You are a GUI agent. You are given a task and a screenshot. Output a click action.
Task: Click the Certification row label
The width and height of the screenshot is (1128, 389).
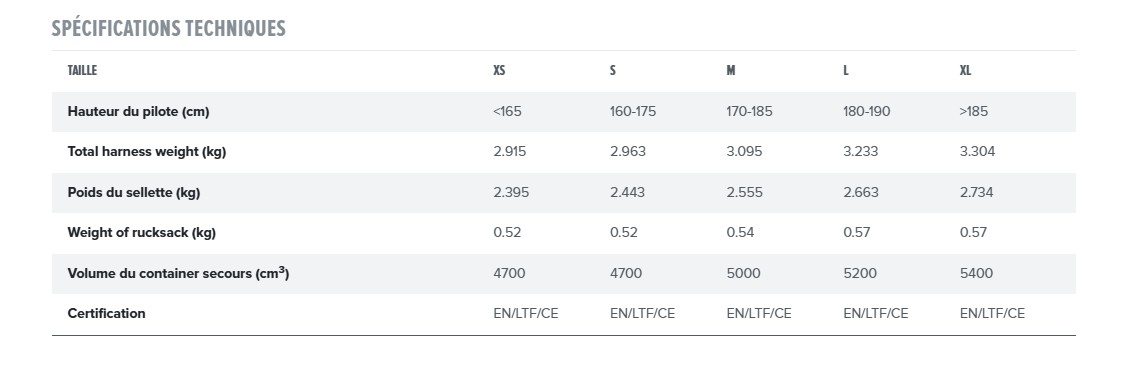click(x=106, y=314)
